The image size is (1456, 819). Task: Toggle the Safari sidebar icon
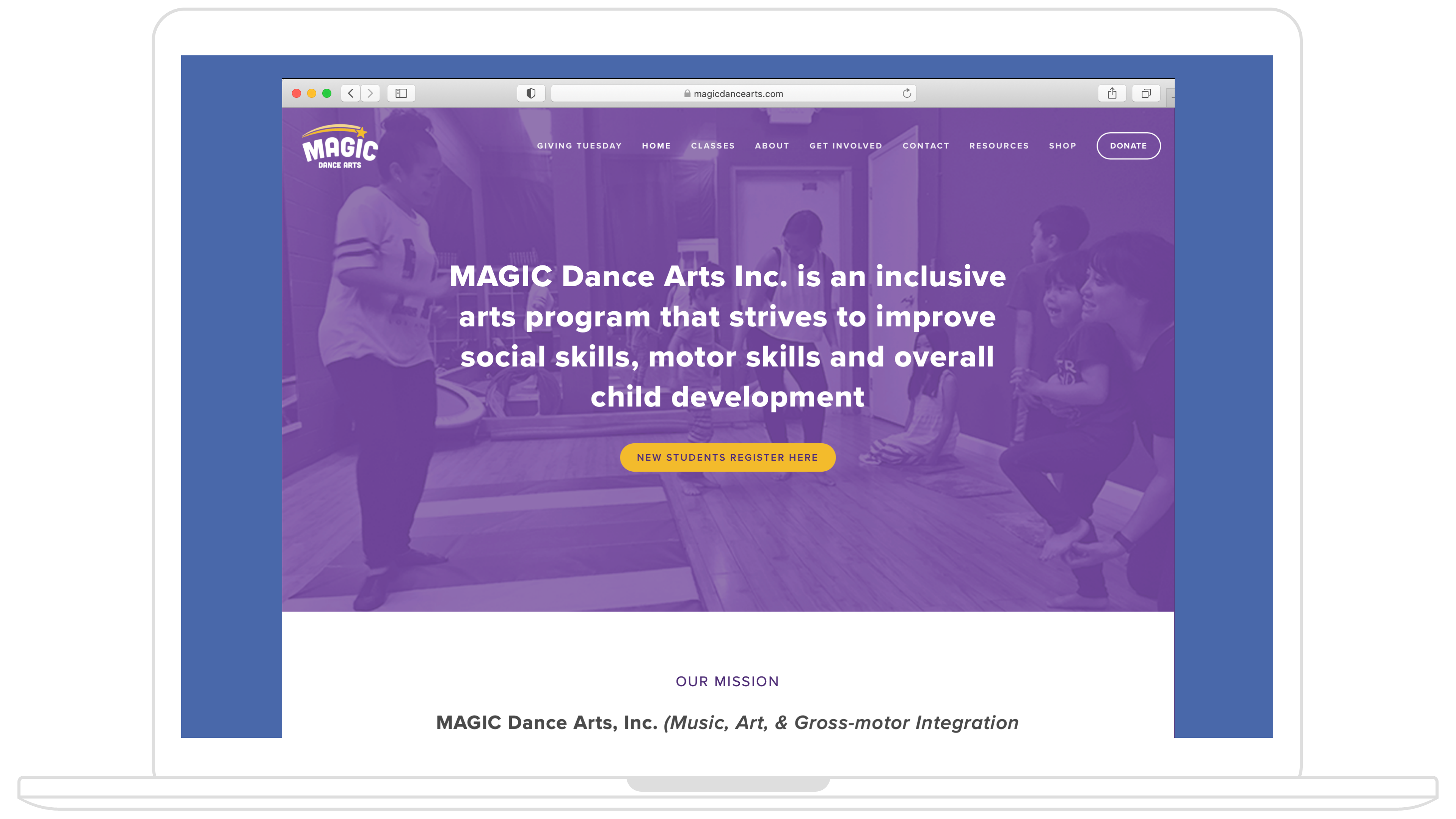point(401,93)
